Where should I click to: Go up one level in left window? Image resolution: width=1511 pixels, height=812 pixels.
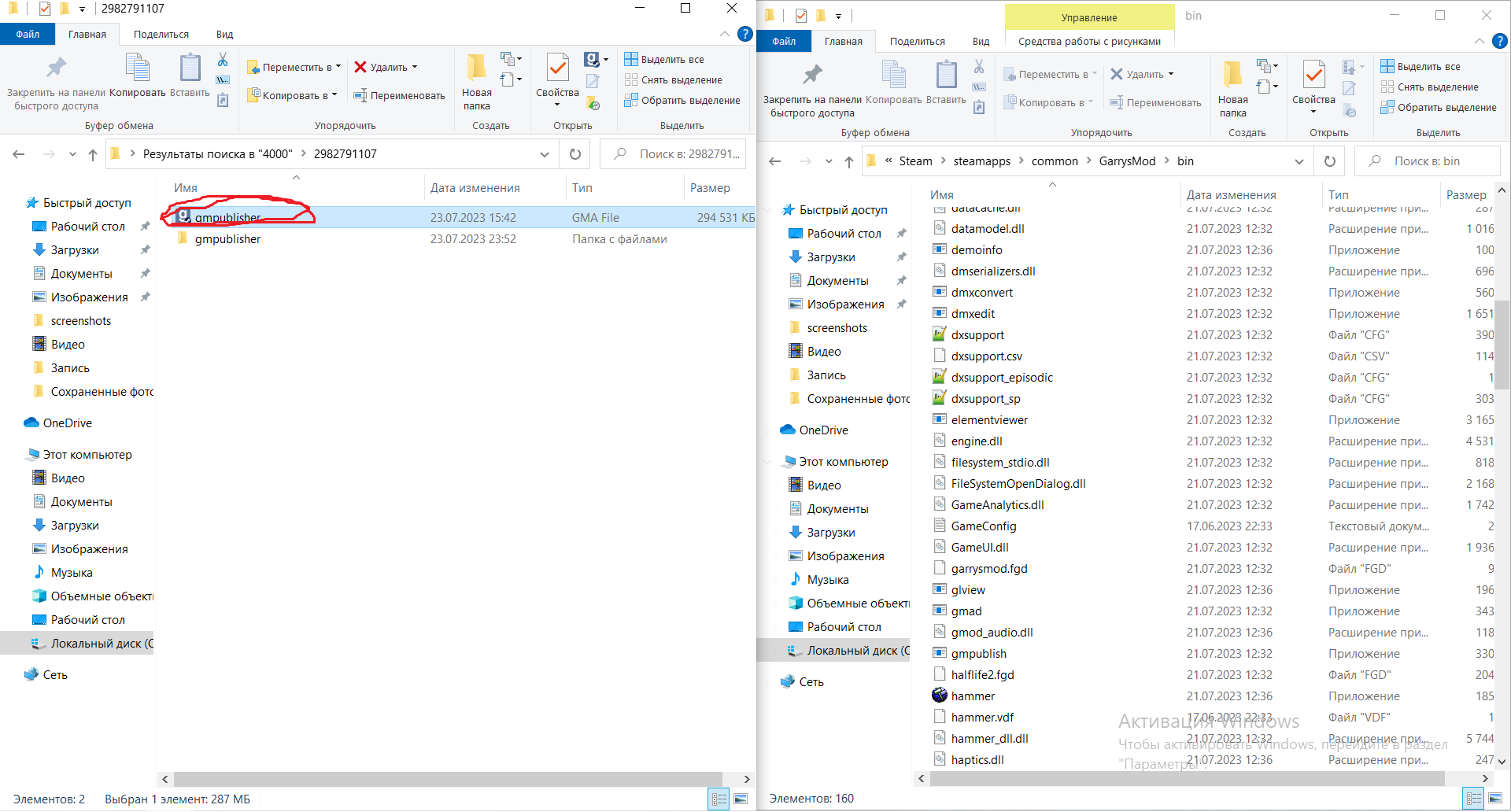(93, 154)
